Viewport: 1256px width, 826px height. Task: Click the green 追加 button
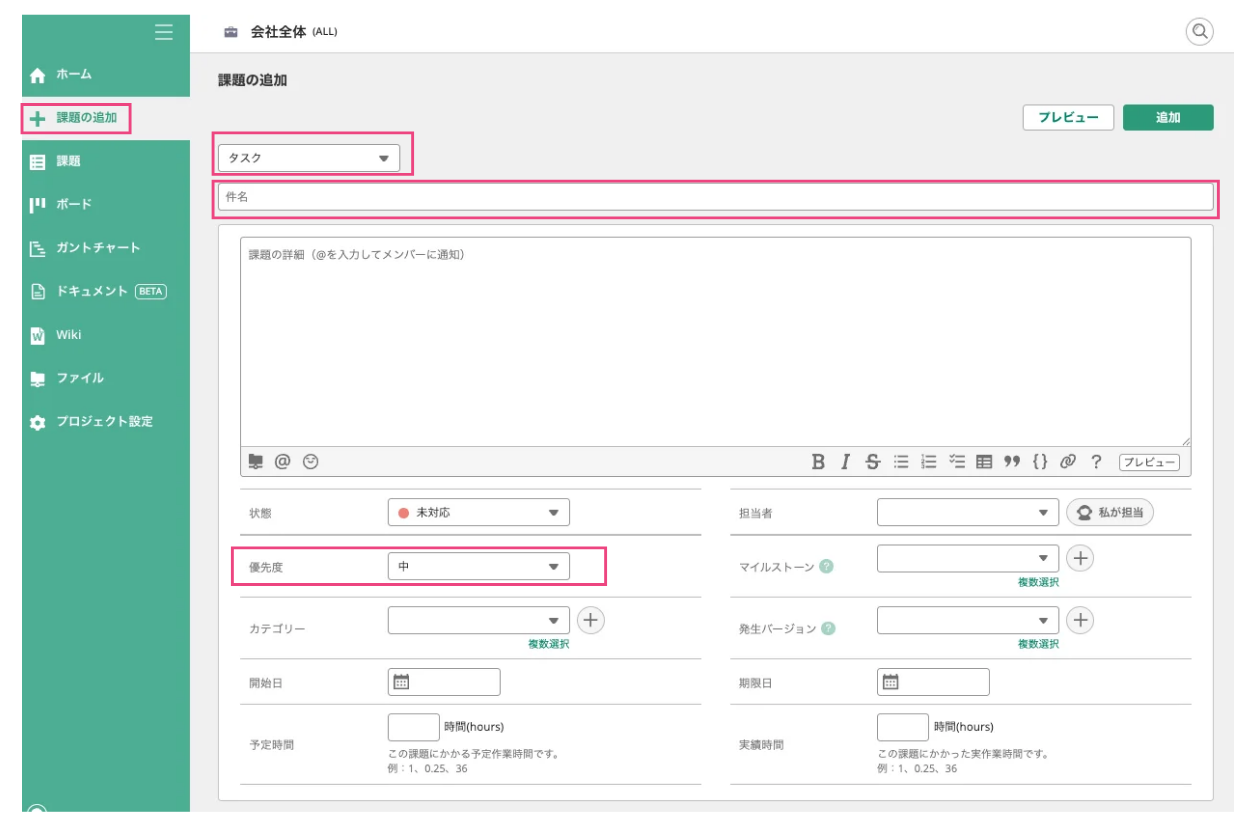[x=1168, y=117]
